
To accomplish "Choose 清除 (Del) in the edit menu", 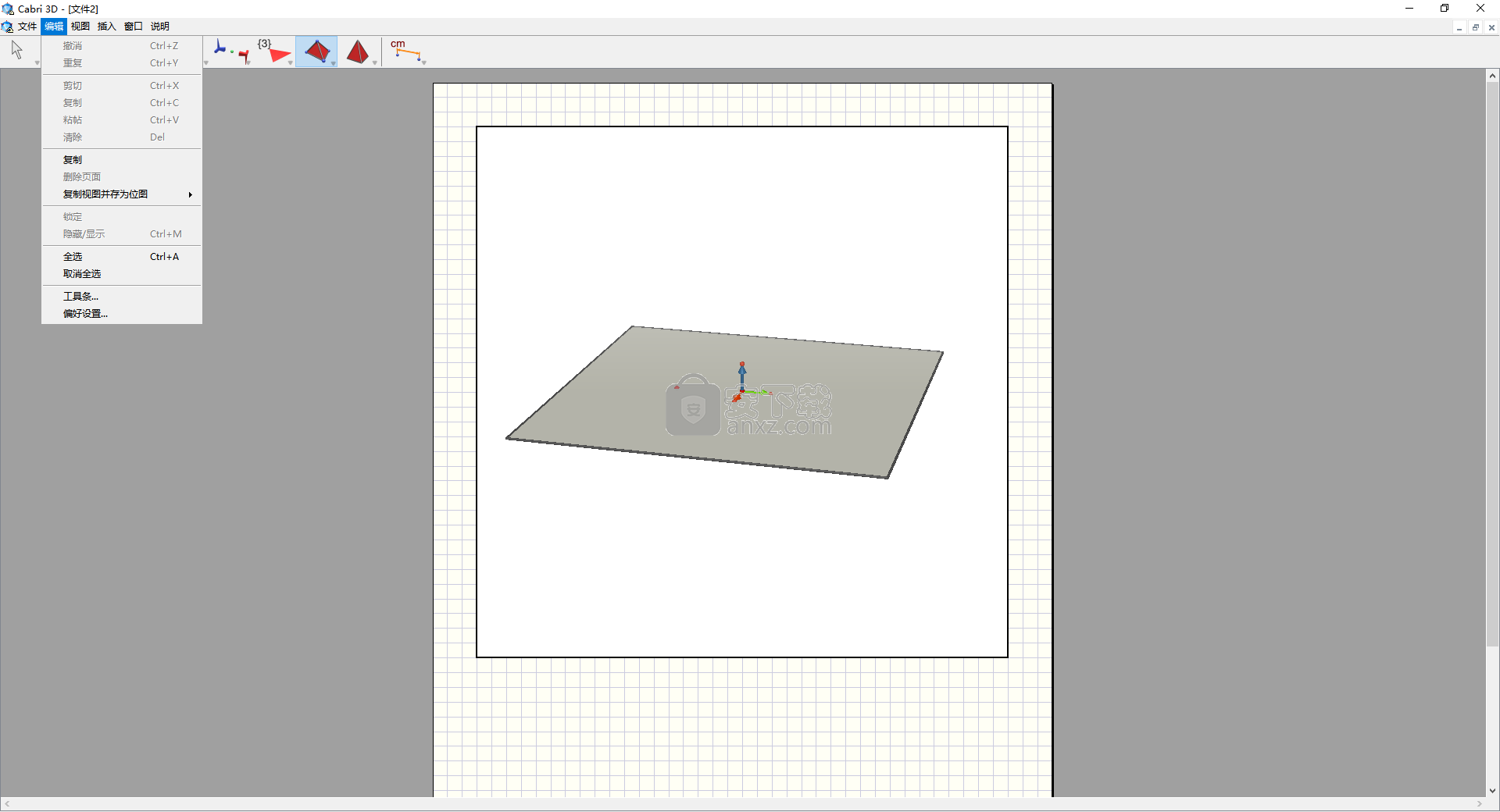I will click(x=122, y=137).
